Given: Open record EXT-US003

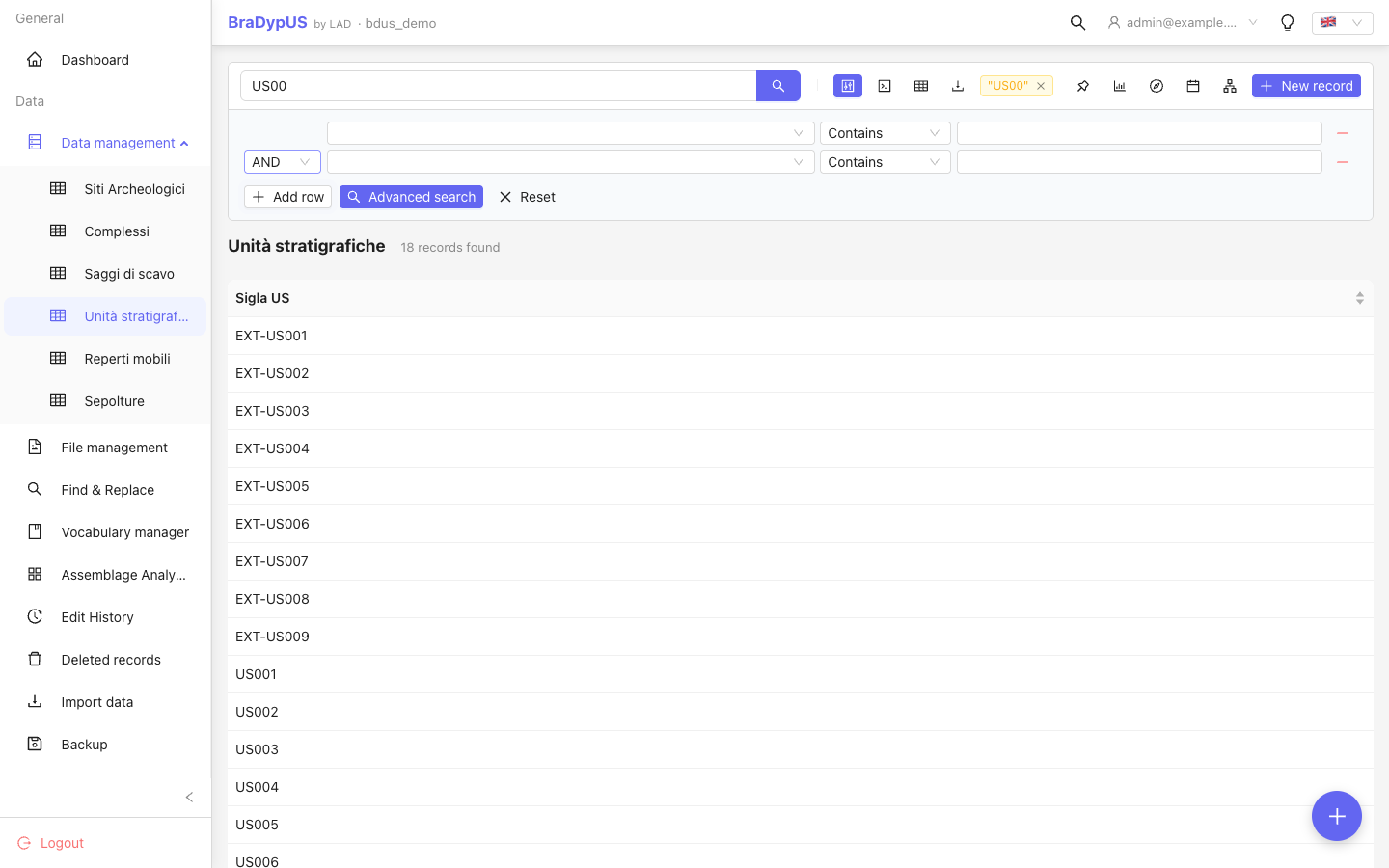Looking at the screenshot, I should [x=801, y=411].
